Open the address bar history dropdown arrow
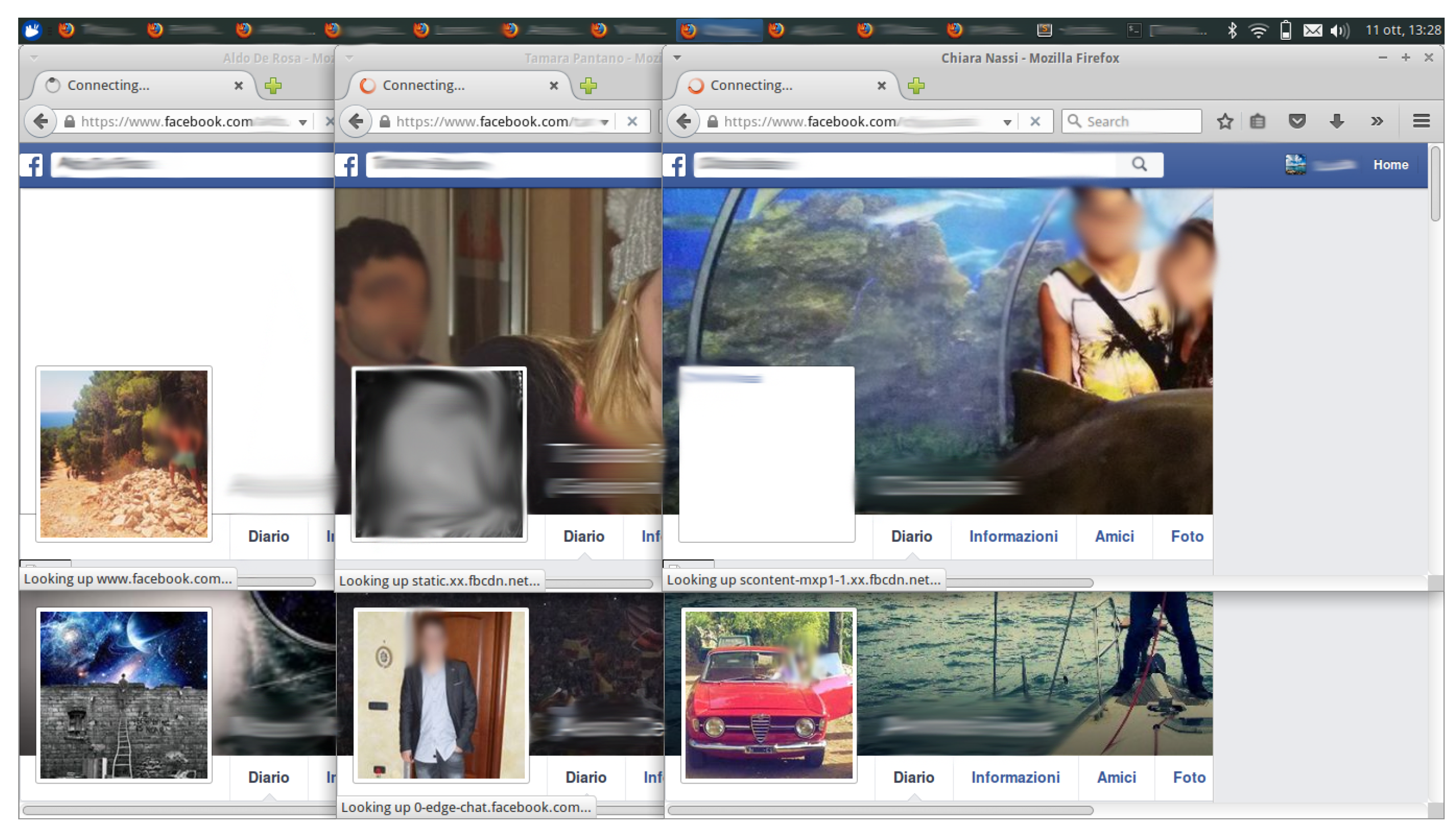 pyautogui.click(x=1007, y=121)
